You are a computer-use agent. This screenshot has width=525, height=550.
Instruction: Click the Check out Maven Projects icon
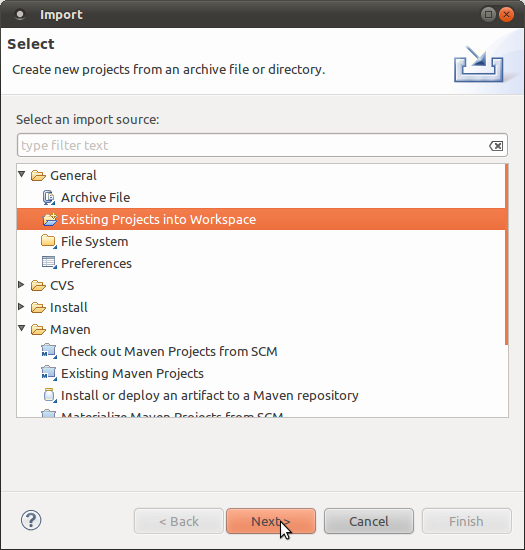click(49, 351)
